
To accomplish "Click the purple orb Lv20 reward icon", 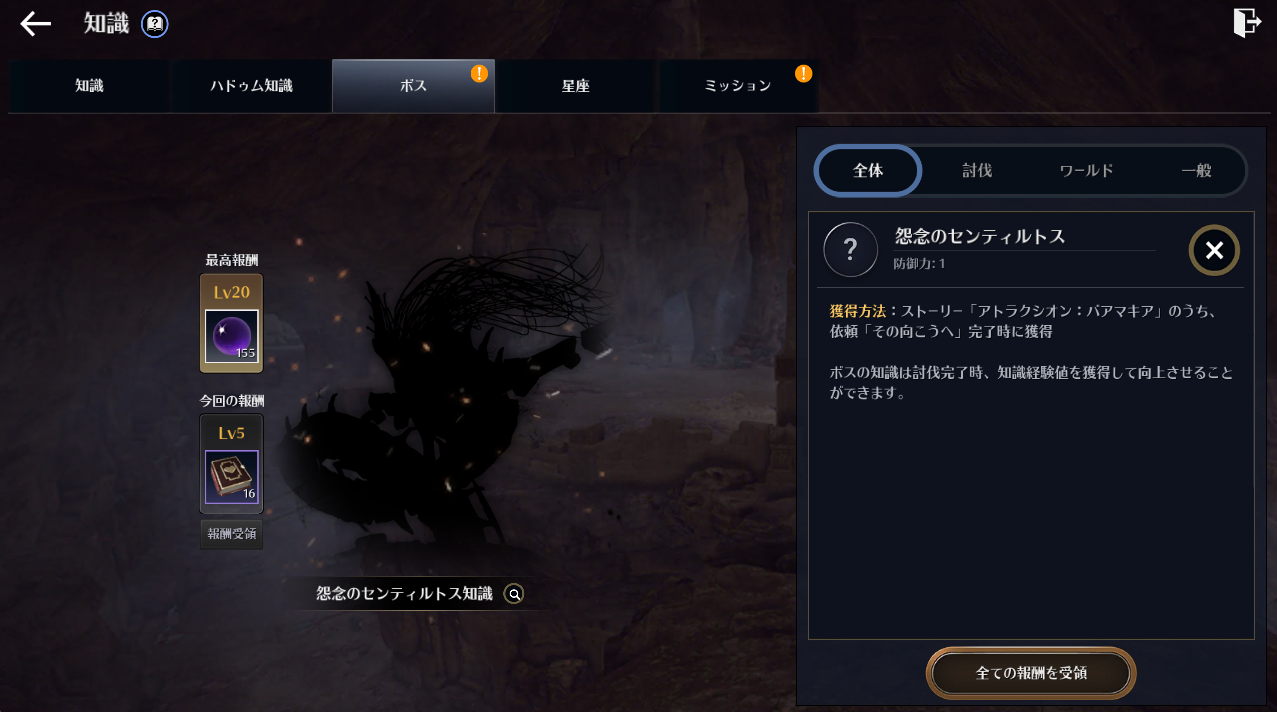I will click(x=232, y=336).
